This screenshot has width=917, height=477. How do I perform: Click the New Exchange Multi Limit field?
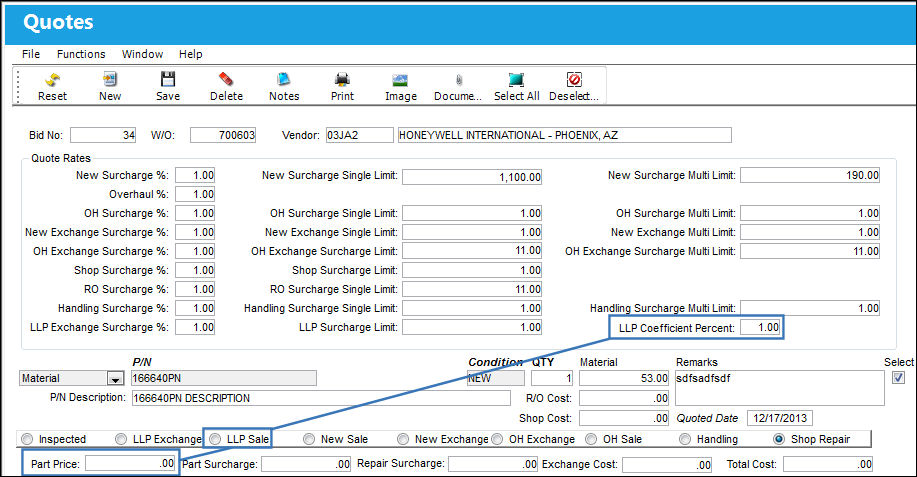click(x=810, y=232)
